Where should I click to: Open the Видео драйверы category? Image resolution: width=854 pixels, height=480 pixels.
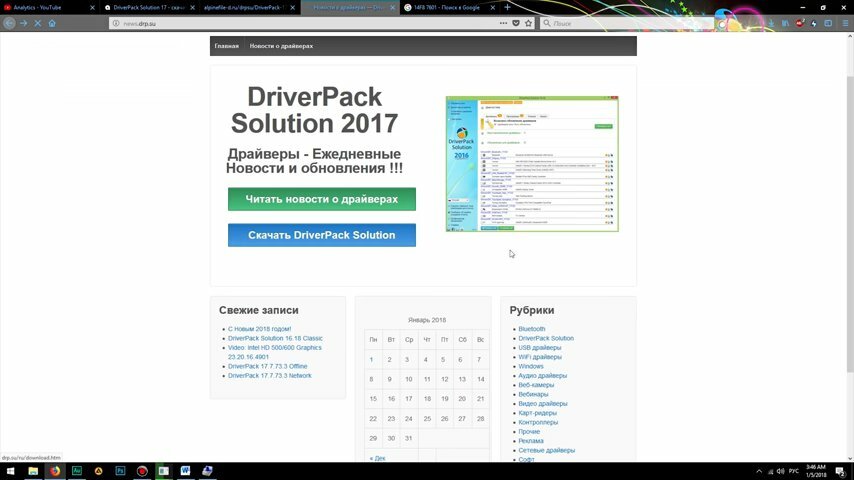click(x=542, y=404)
